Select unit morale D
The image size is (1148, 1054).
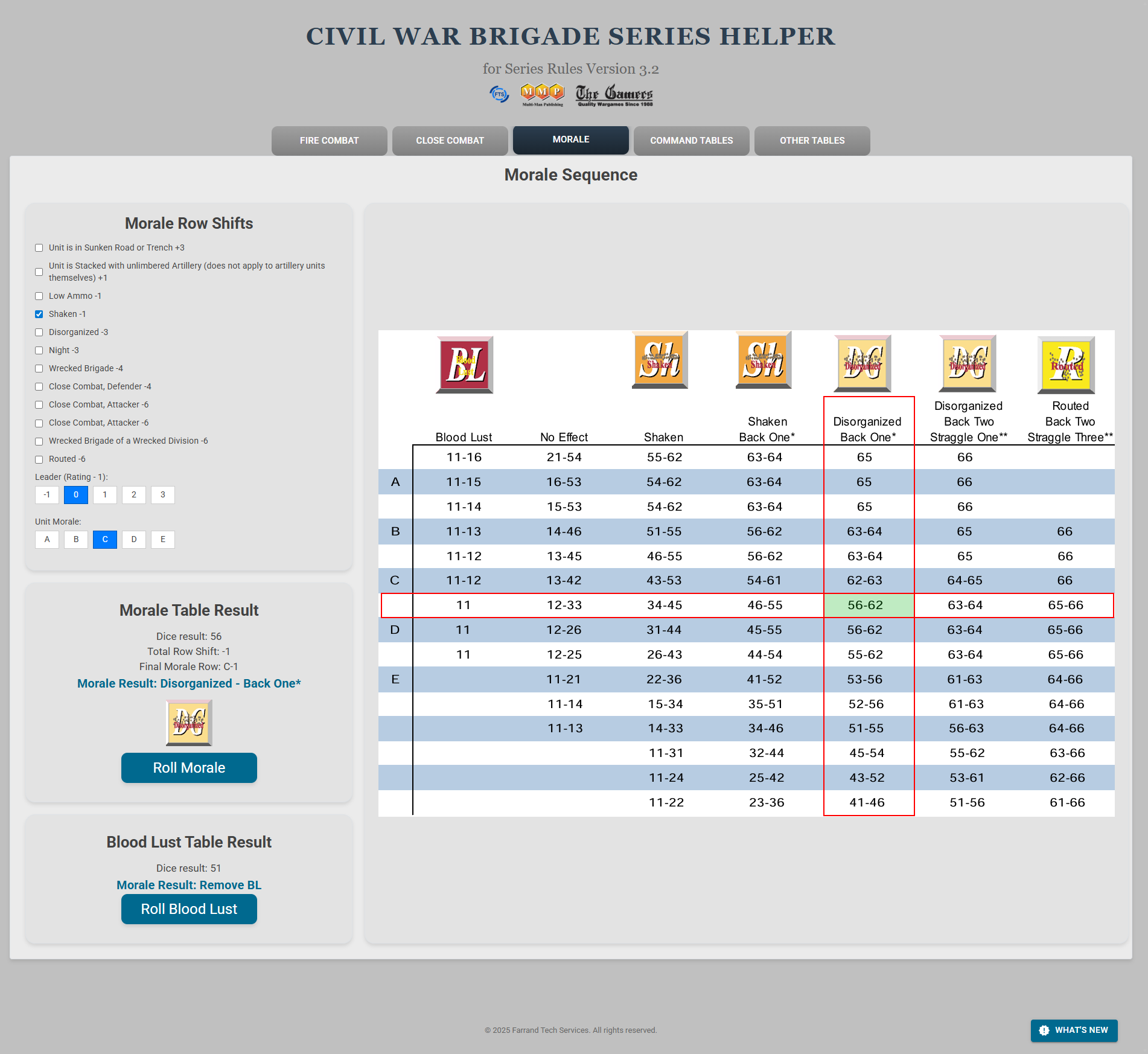pyautogui.click(x=134, y=540)
